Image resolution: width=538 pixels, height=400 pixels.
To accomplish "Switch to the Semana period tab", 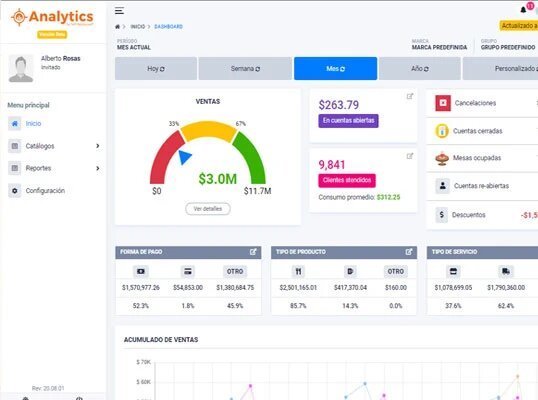I will (x=245, y=69).
